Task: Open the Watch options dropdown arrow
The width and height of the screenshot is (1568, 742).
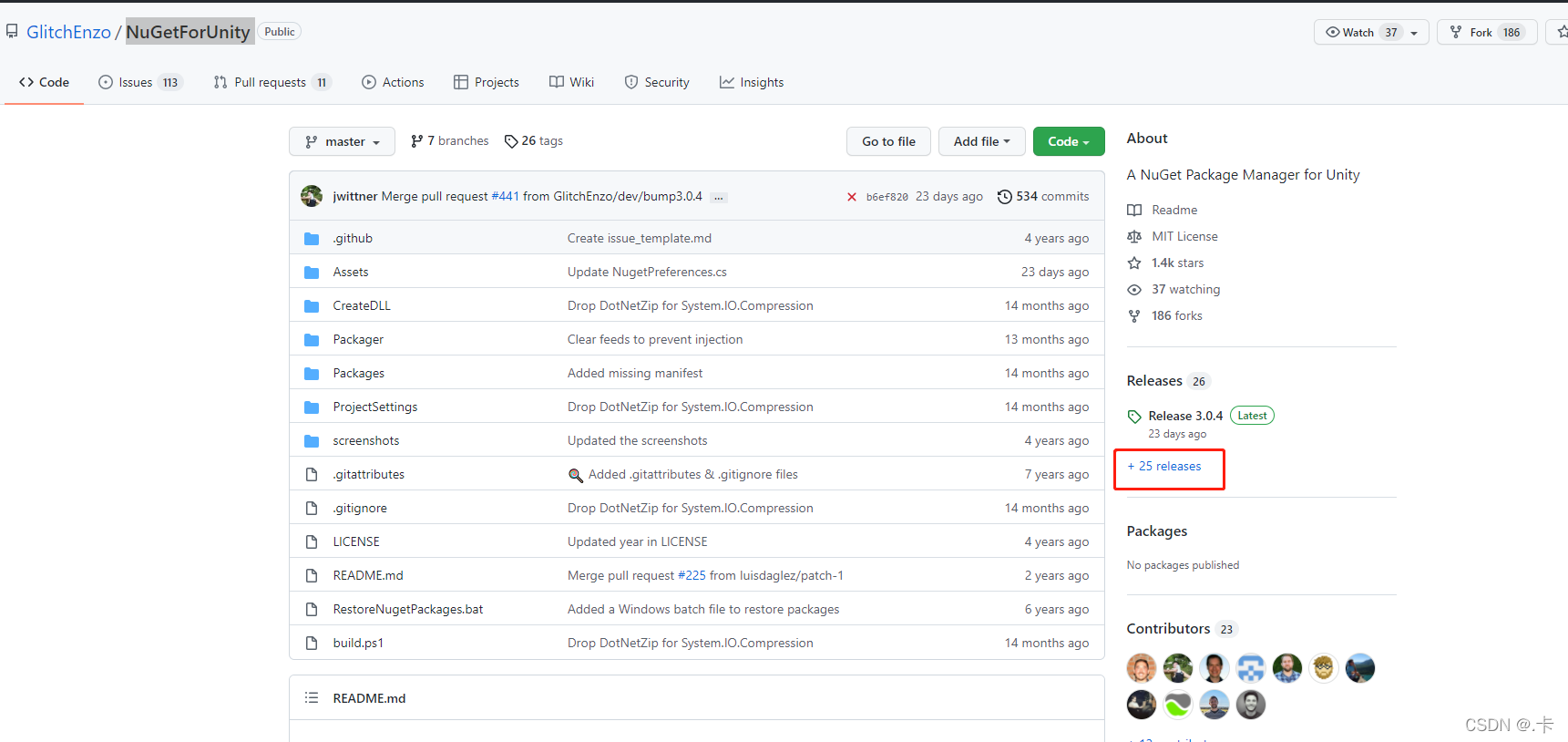Action: [1415, 33]
